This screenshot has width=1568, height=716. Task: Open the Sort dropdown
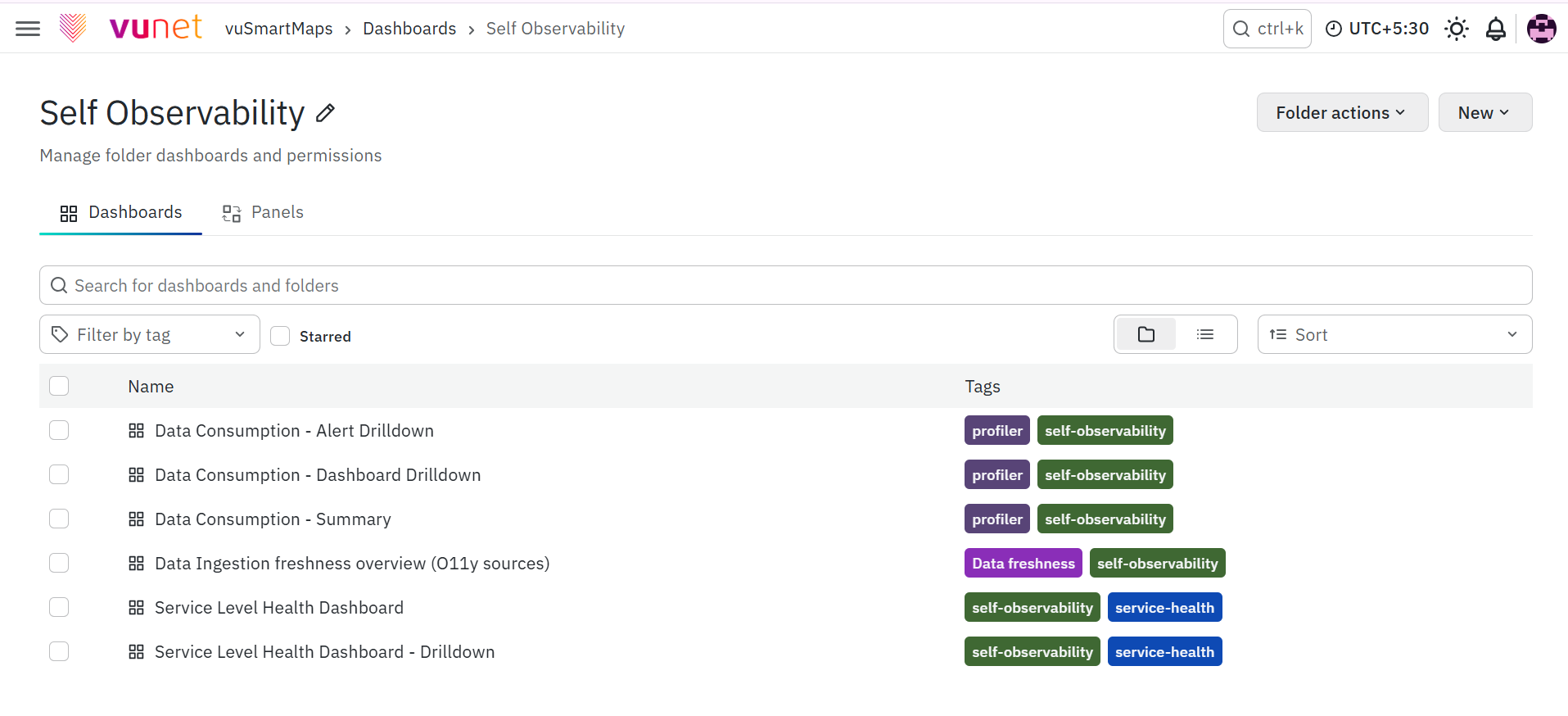[1394, 334]
